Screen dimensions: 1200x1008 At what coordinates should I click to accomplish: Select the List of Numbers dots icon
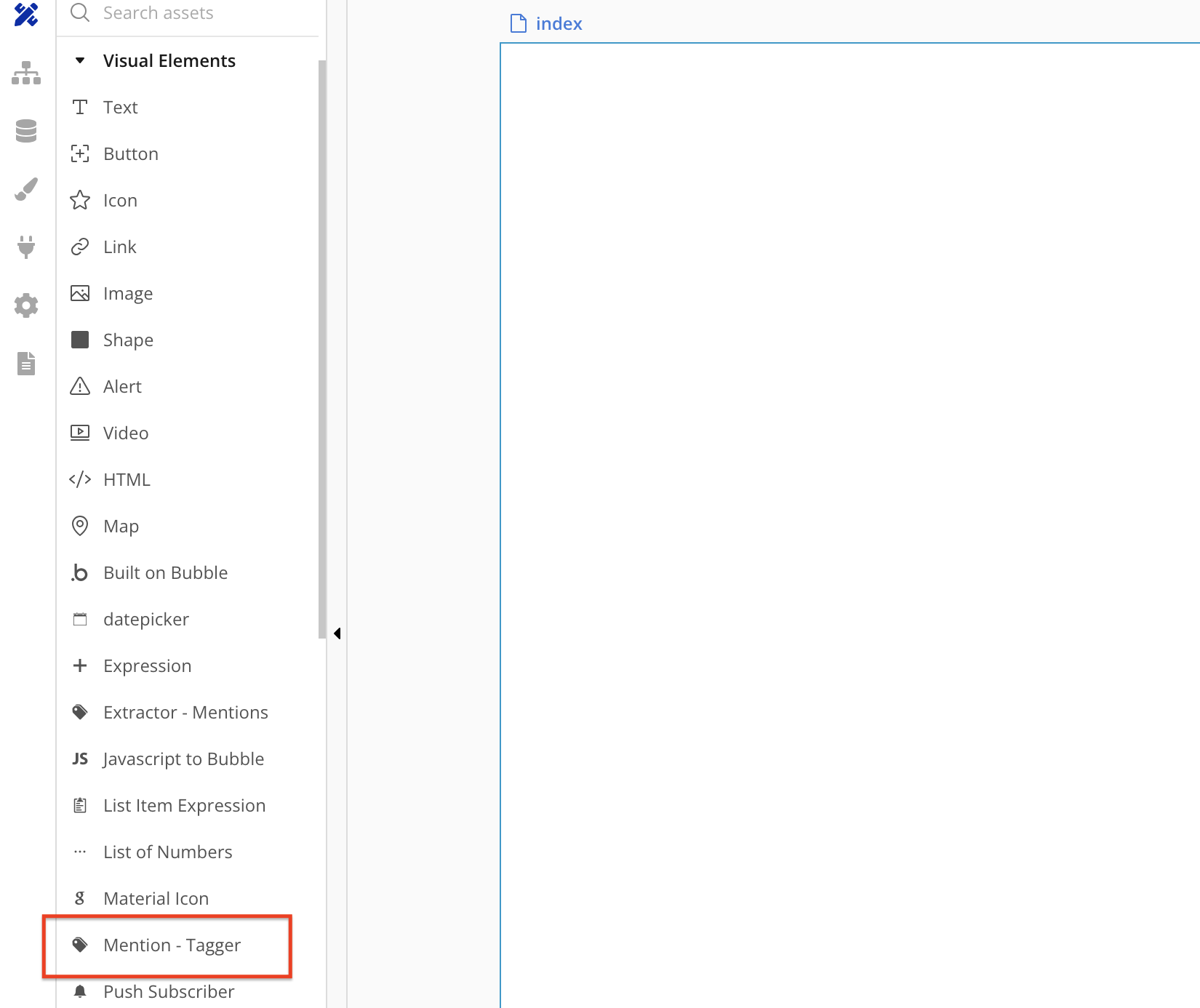coord(80,852)
